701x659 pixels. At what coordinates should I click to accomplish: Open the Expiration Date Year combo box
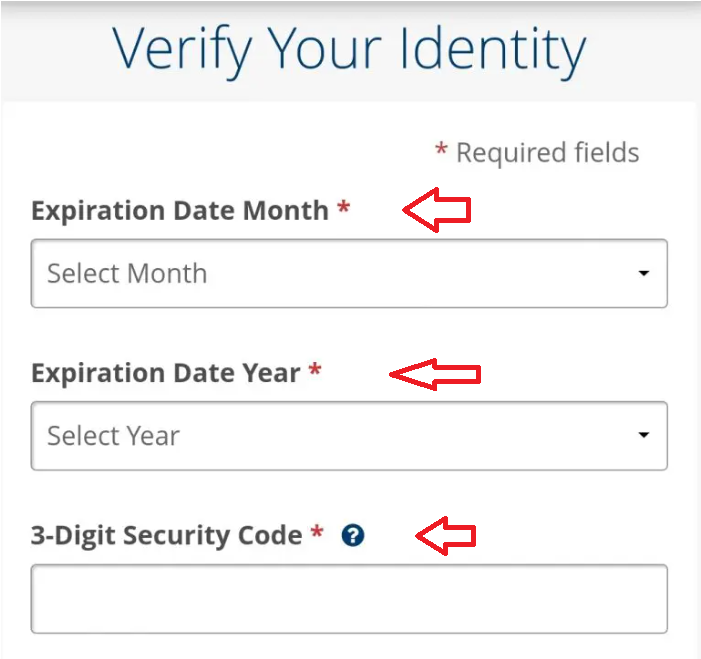coord(349,436)
